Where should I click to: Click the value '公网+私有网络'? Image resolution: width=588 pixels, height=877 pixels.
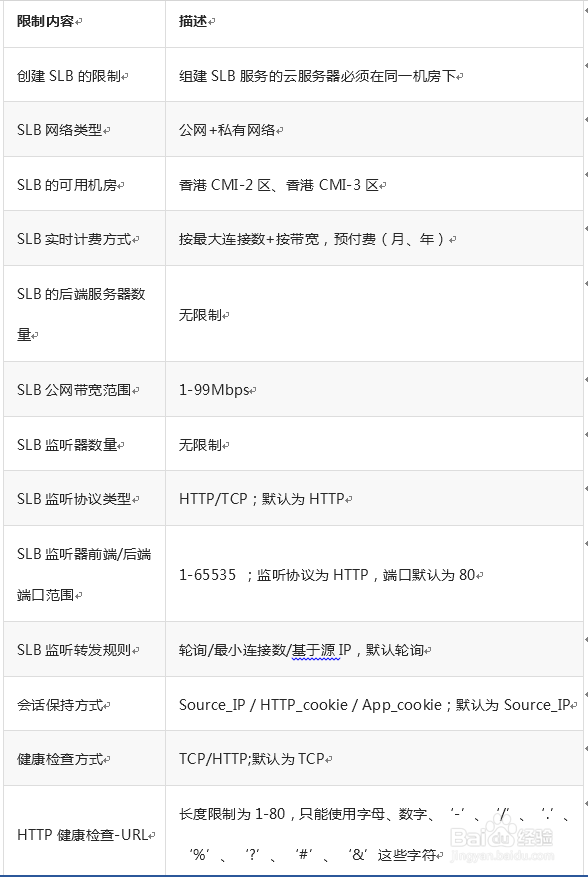coord(227,130)
